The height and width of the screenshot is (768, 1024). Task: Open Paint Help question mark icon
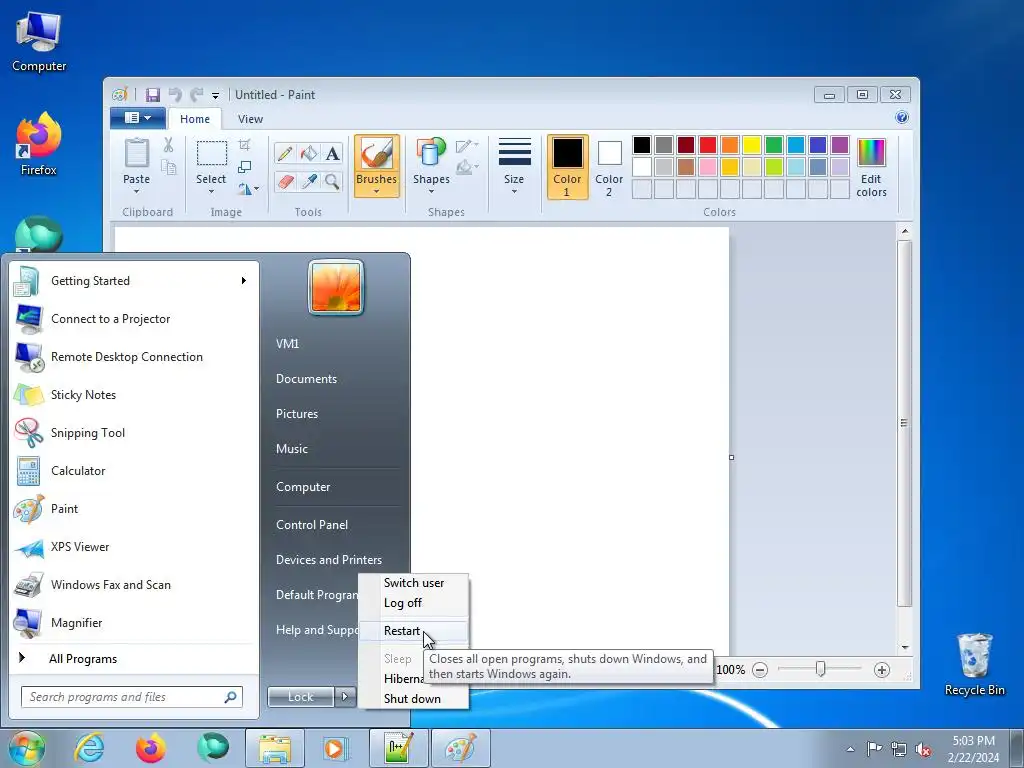(902, 118)
